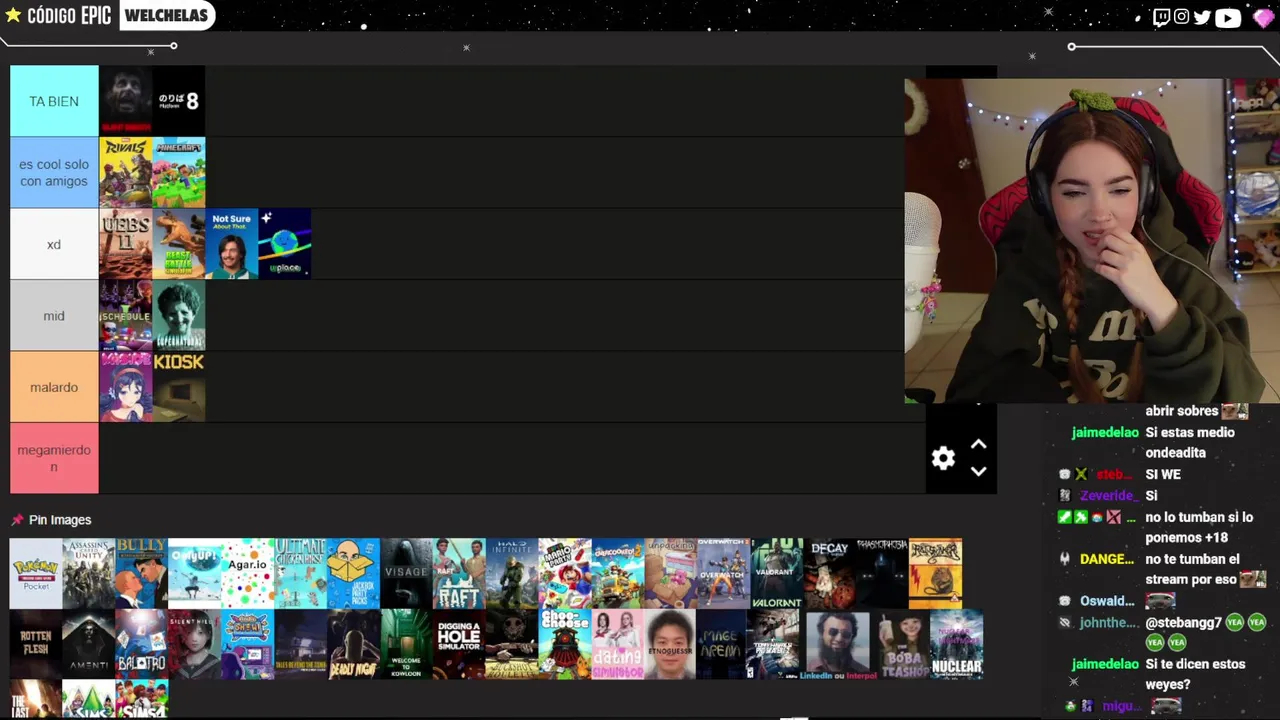Pick the Silent Hill f thumbnail
The height and width of the screenshot is (720, 1280).
[x=195, y=645]
